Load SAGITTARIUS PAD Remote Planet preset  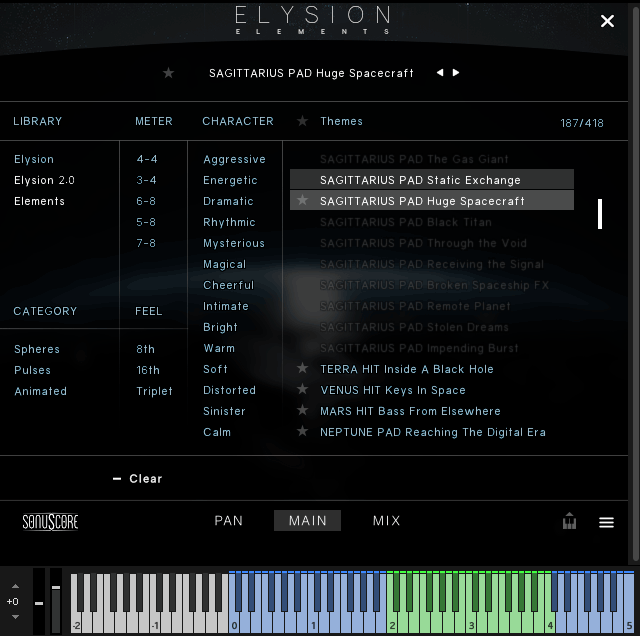pyautogui.click(x=415, y=306)
